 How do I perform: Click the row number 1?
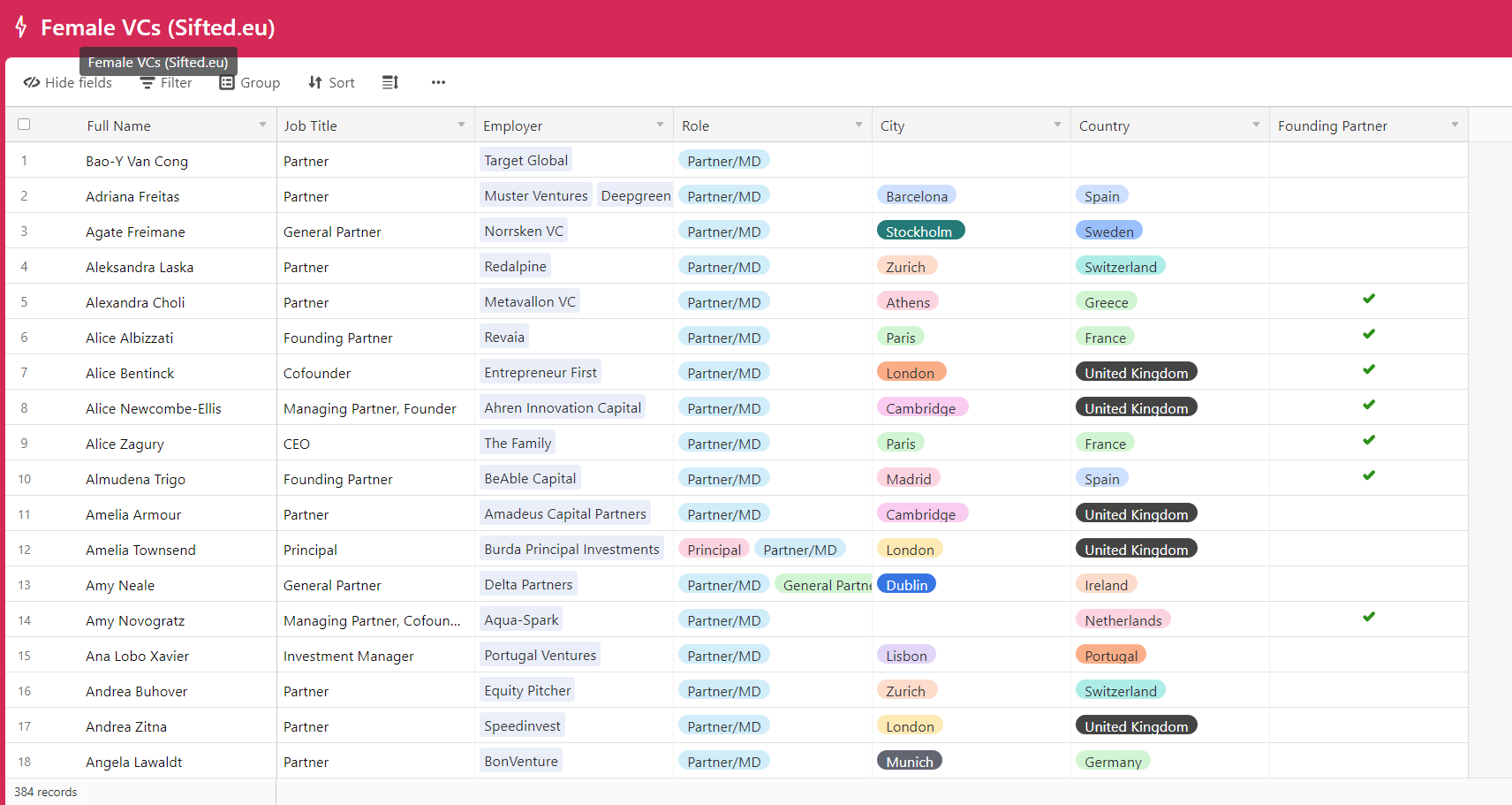point(24,161)
